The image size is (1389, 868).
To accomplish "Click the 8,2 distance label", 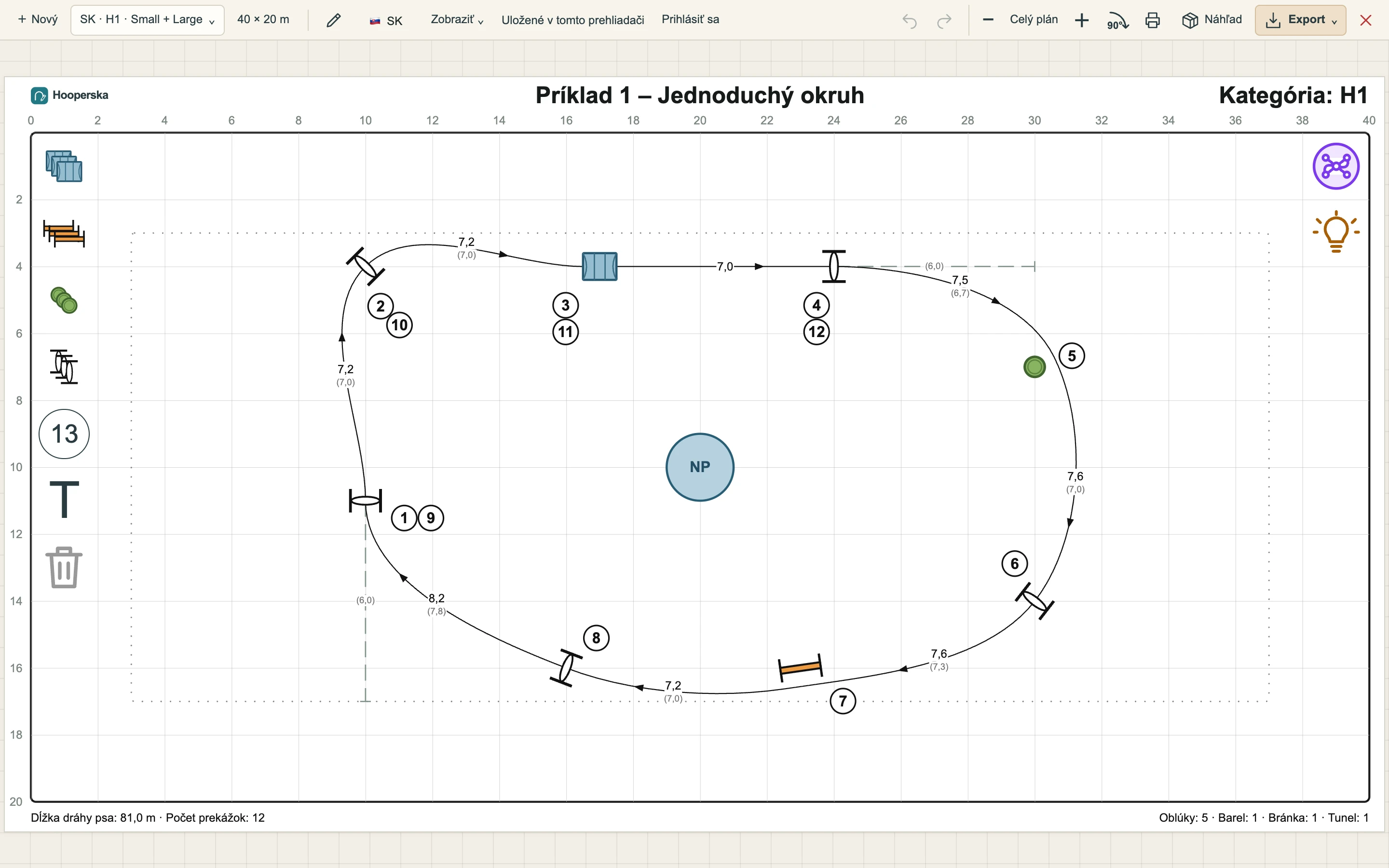I will point(436,598).
